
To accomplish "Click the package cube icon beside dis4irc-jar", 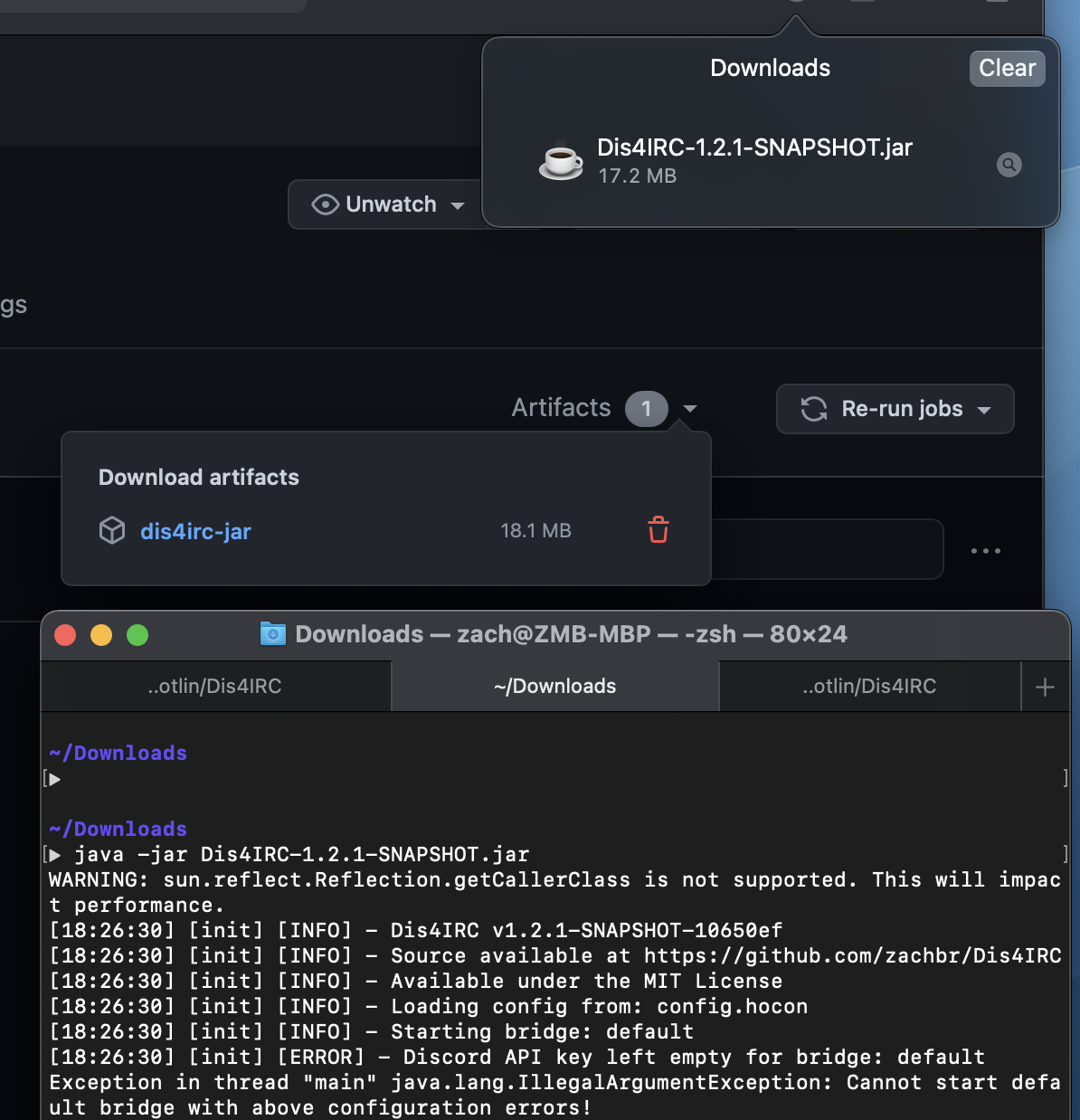I will coord(112,530).
